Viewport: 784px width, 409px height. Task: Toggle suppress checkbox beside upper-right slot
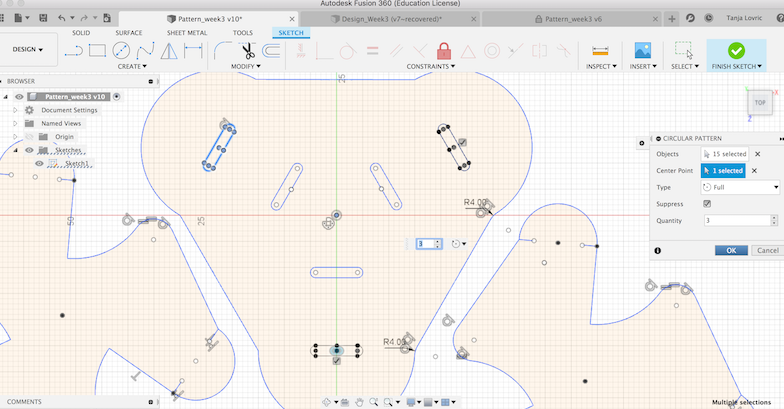(x=463, y=142)
